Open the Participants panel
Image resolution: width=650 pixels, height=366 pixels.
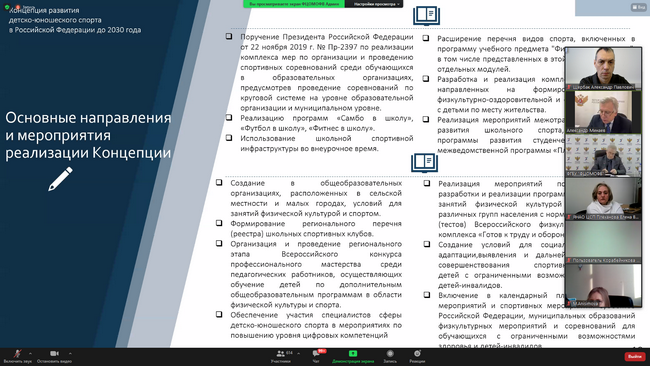(281, 354)
